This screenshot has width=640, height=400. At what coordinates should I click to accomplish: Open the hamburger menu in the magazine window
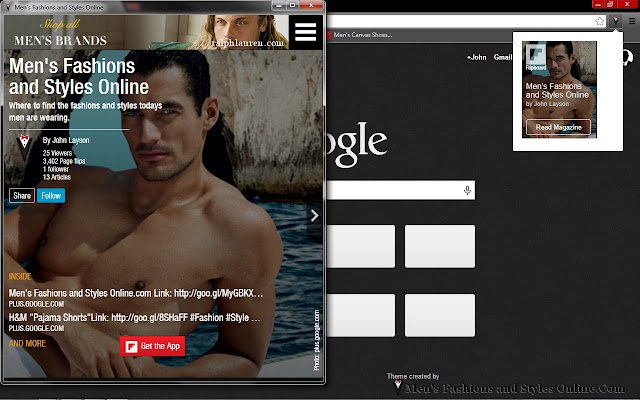[x=306, y=32]
